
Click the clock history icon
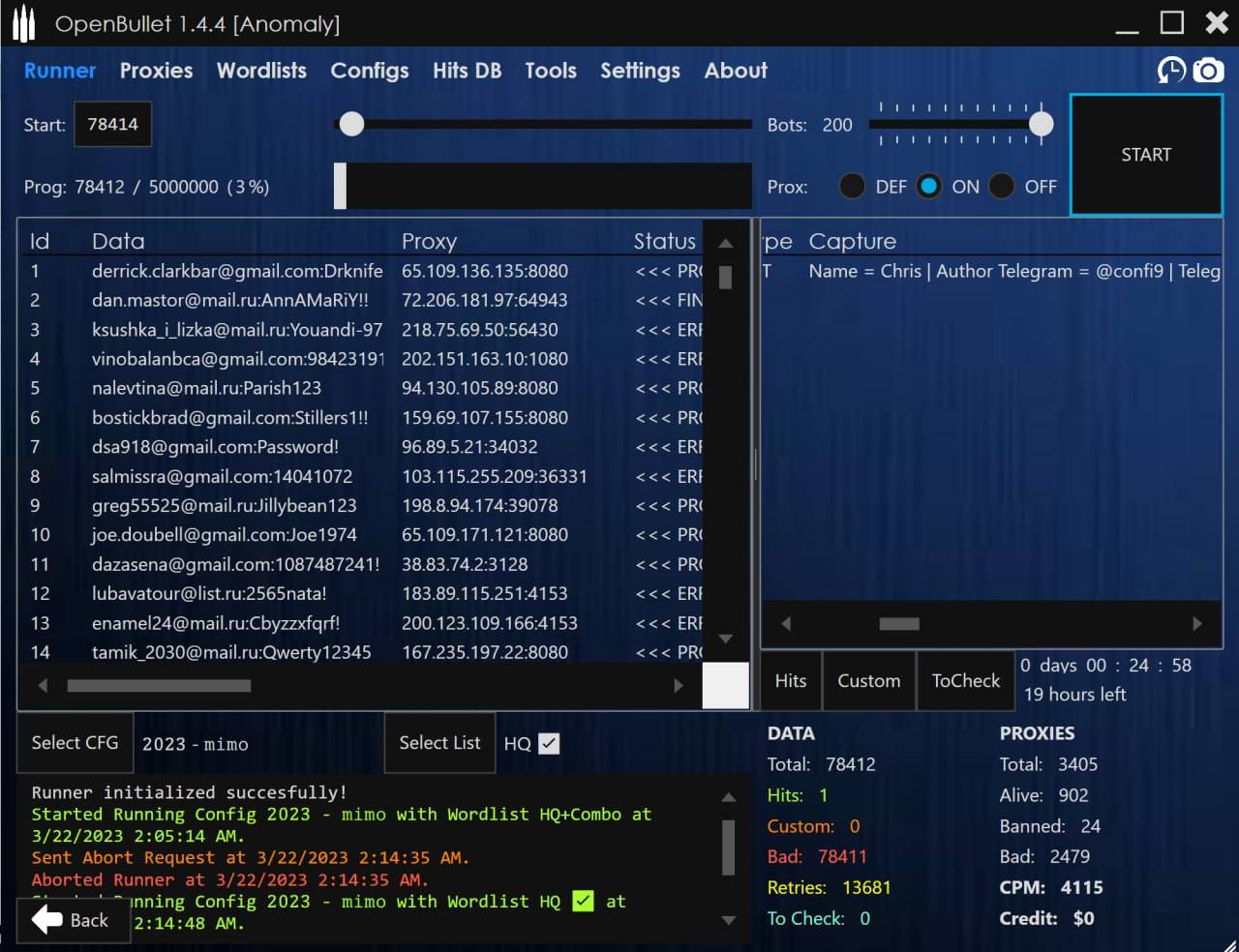[x=1171, y=71]
